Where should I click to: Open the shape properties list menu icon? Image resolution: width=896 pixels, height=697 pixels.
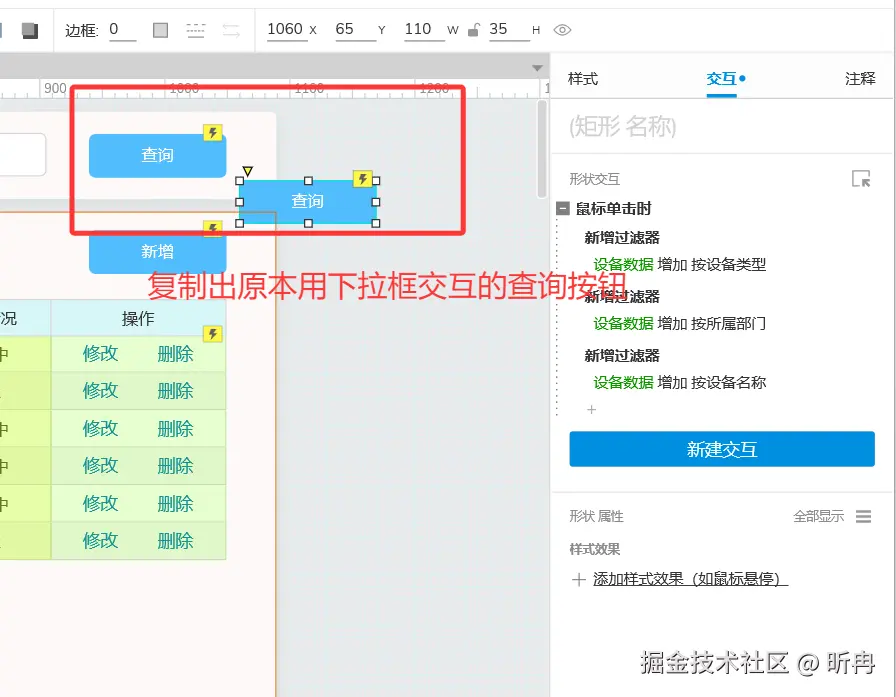coord(863,516)
